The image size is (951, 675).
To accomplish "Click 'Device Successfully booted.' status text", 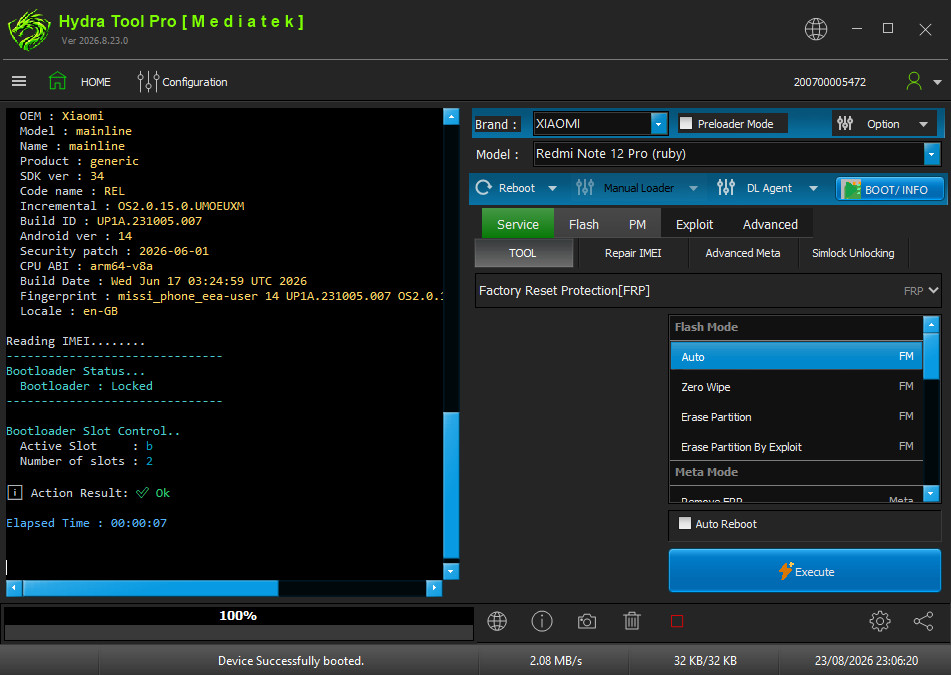I will pos(291,660).
